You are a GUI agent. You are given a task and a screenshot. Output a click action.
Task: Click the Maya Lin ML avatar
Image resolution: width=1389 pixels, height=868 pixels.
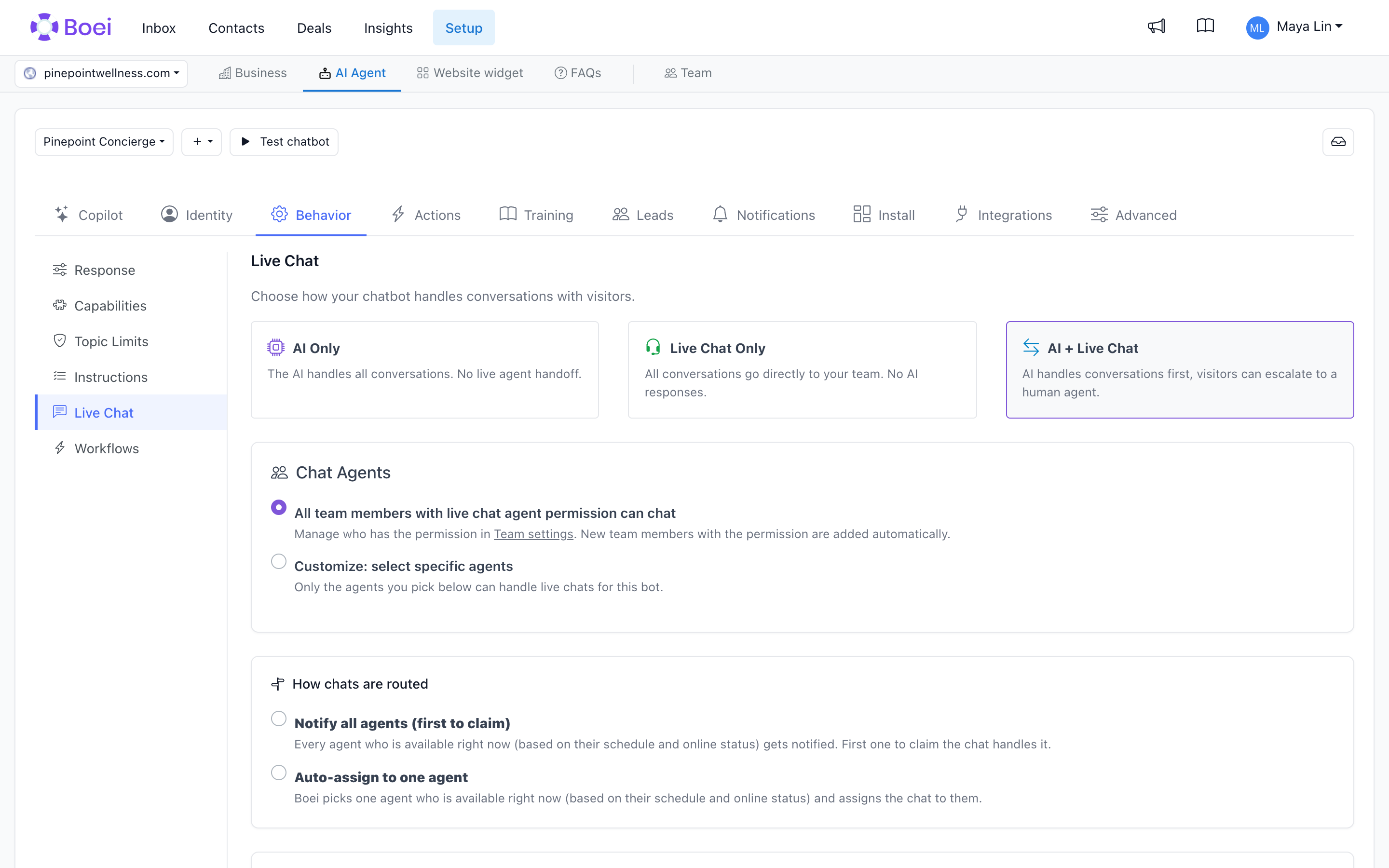1257,27
